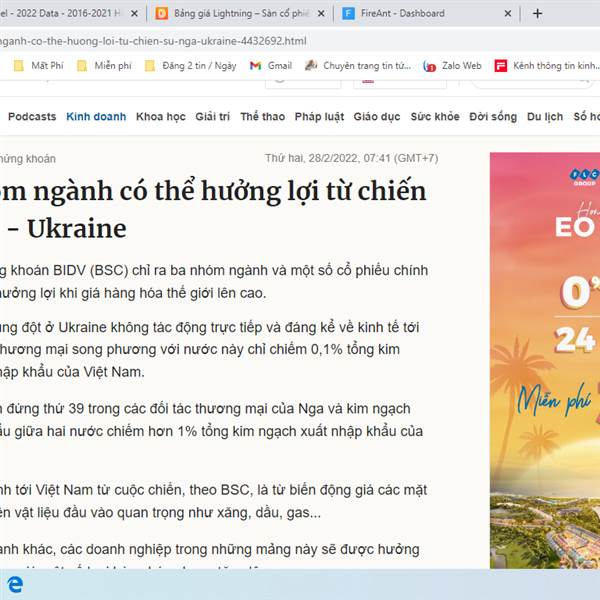Image resolution: width=600 pixels, height=600 pixels.
Task: Open the Mất Phí bookmark folder
Action: [x=38, y=66]
